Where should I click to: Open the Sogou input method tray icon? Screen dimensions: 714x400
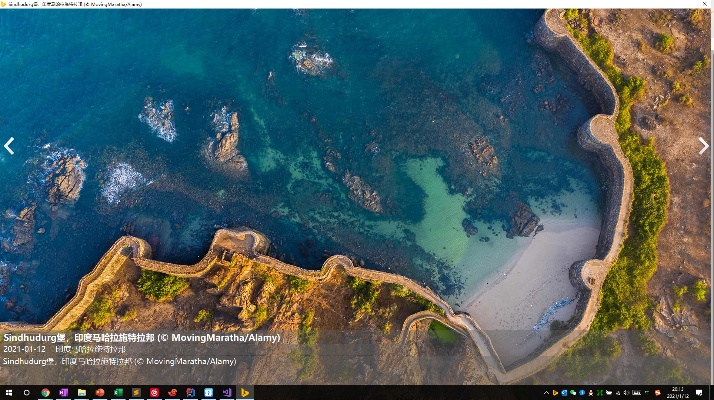click(x=655, y=393)
